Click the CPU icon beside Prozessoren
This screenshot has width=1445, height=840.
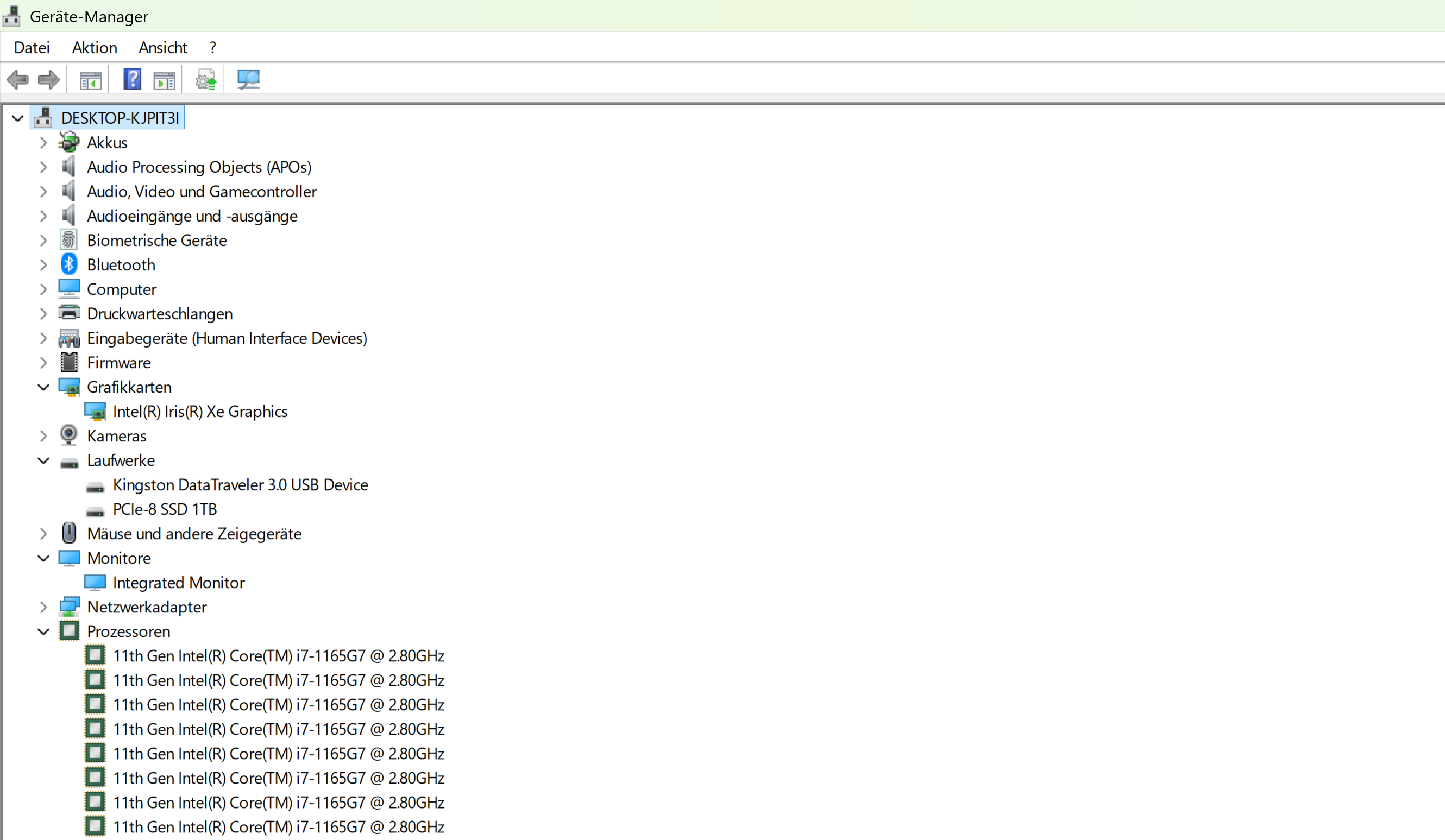pyautogui.click(x=69, y=631)
